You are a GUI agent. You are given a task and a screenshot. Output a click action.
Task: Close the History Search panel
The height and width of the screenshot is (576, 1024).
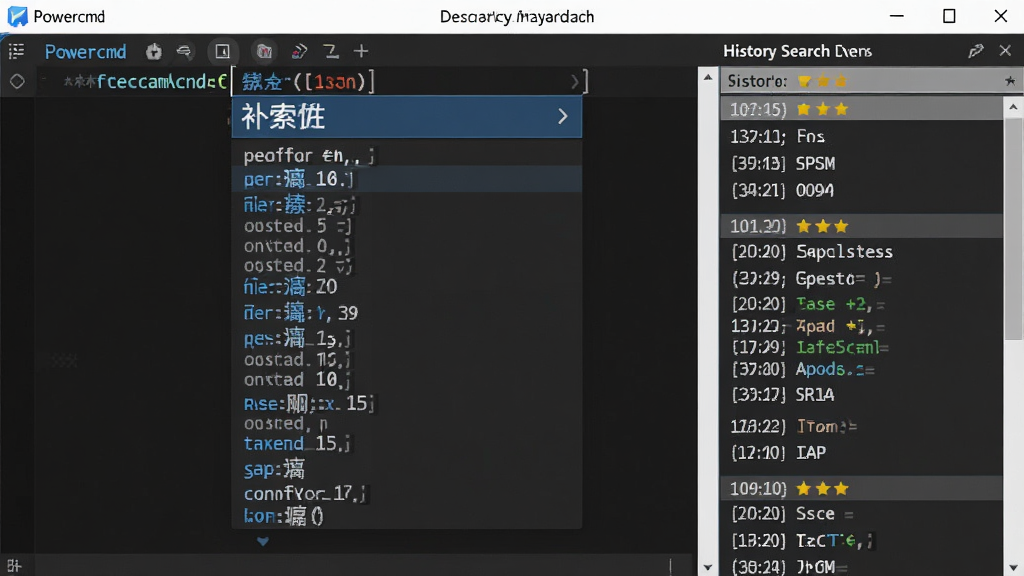(x=1005, y=50)
